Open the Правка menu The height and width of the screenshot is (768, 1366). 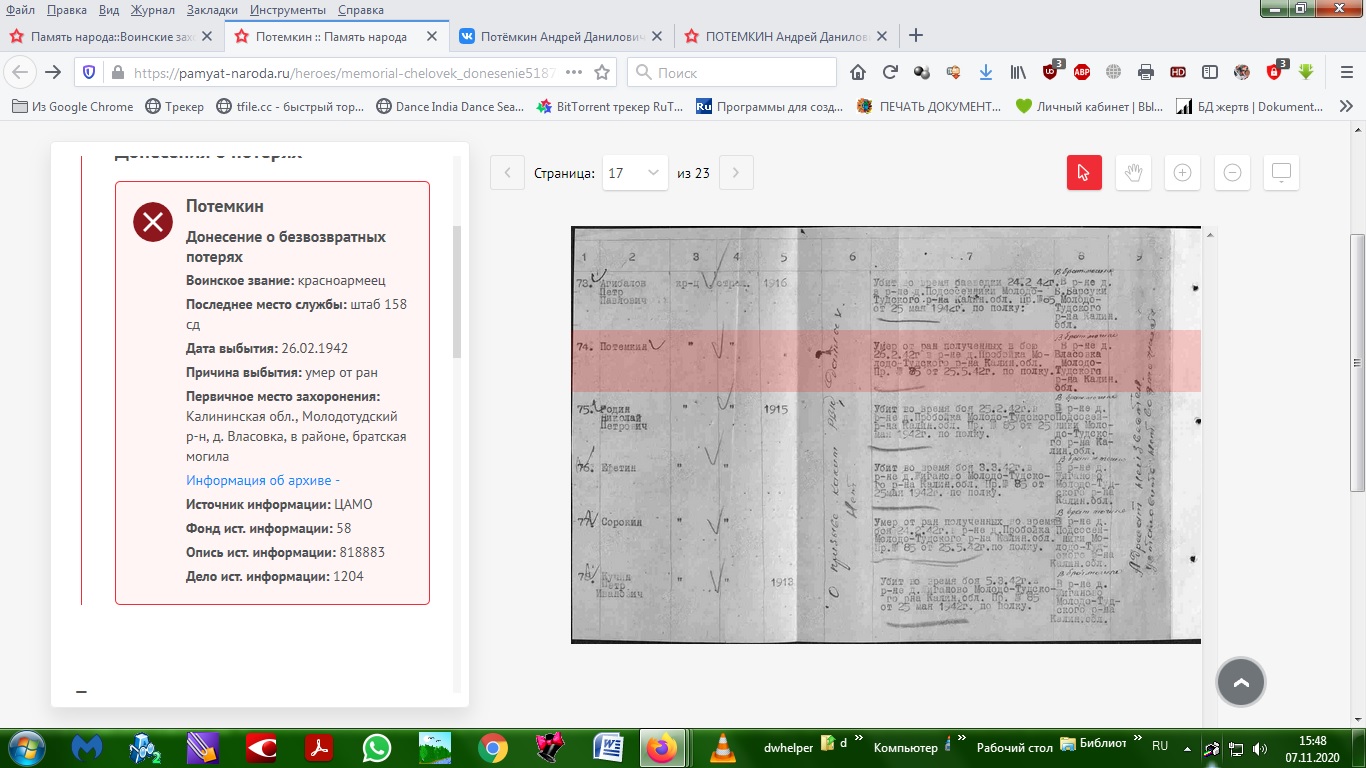(x=66, y=10)
